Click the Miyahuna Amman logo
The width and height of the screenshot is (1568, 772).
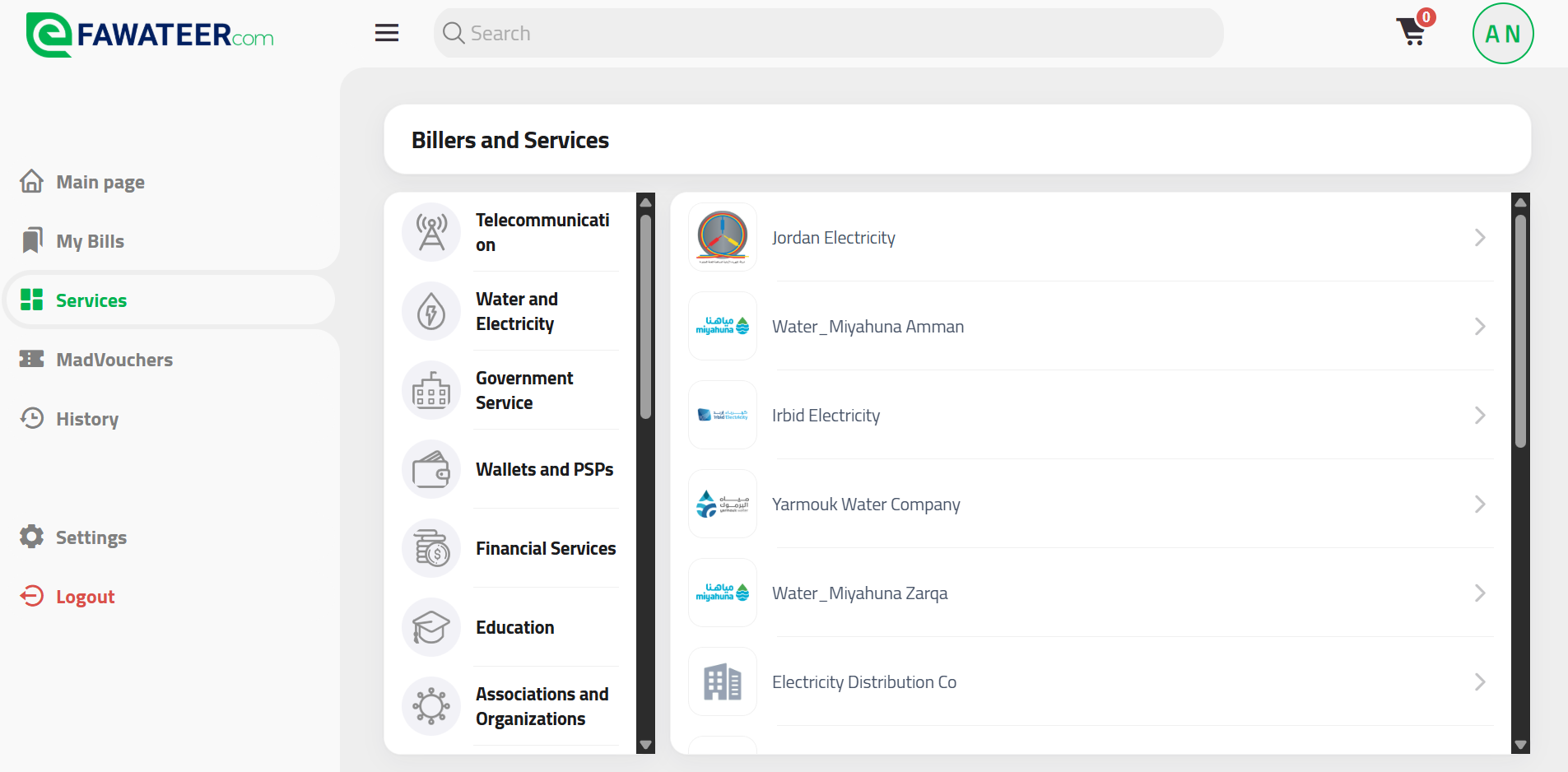pos(723,326)
